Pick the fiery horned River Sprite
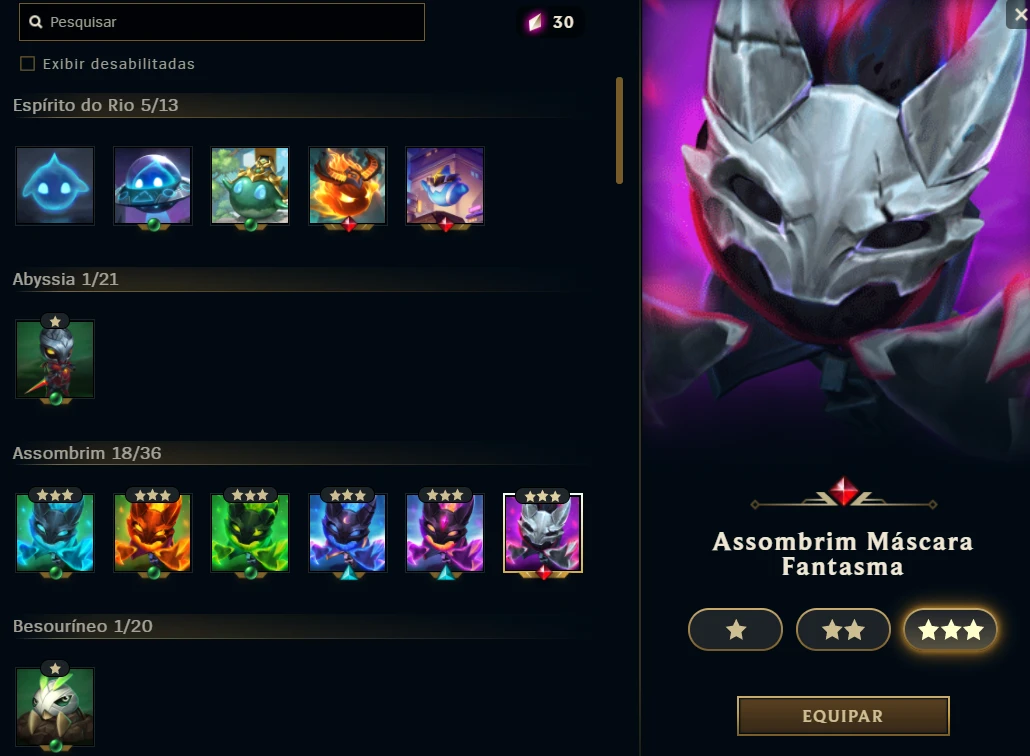Viewport: 1030px width, 756px height. coord(347,186)
